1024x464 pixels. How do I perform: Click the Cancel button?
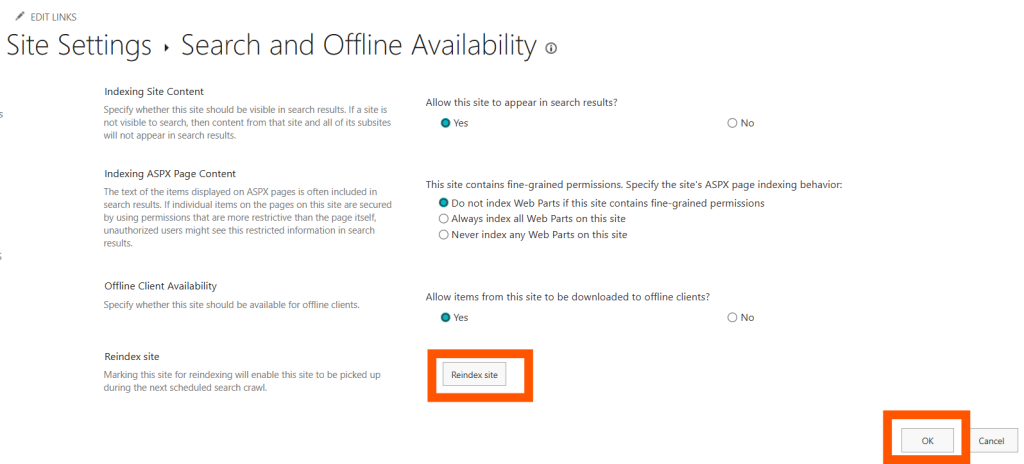(x=990, y=440)
